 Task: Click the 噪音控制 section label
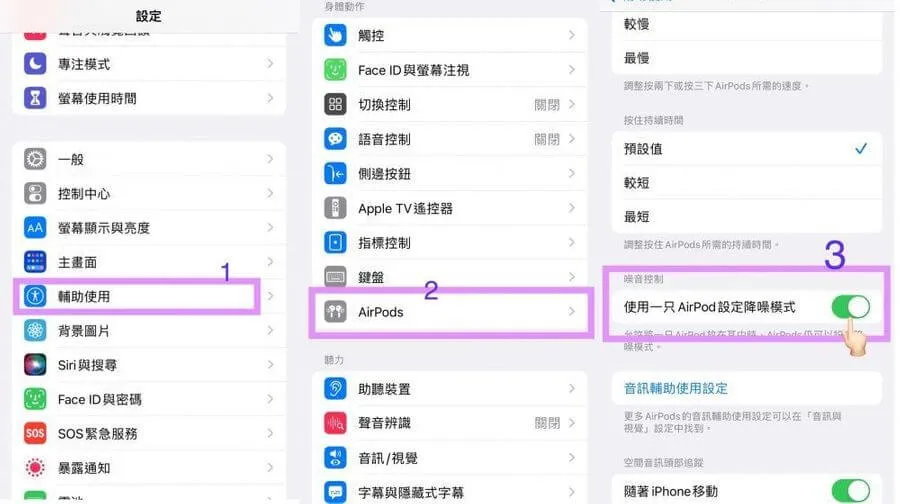click(643, 279)
